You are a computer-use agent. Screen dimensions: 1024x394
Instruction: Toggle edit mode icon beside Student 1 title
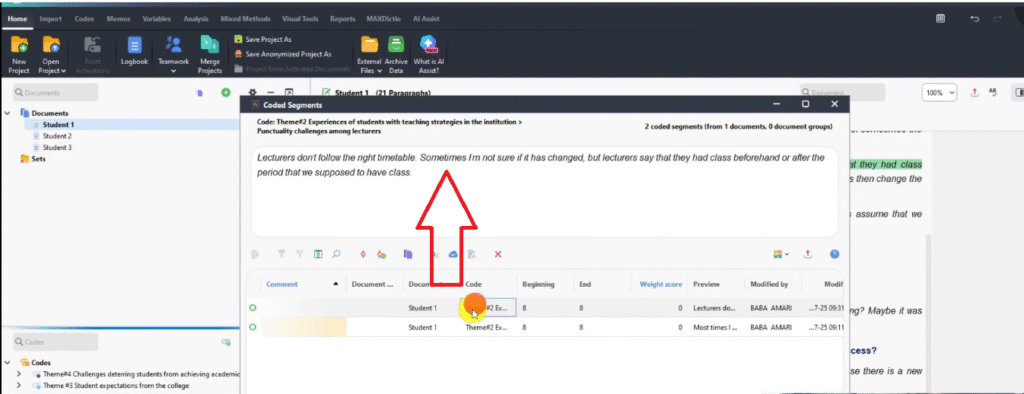click(327, 93)
